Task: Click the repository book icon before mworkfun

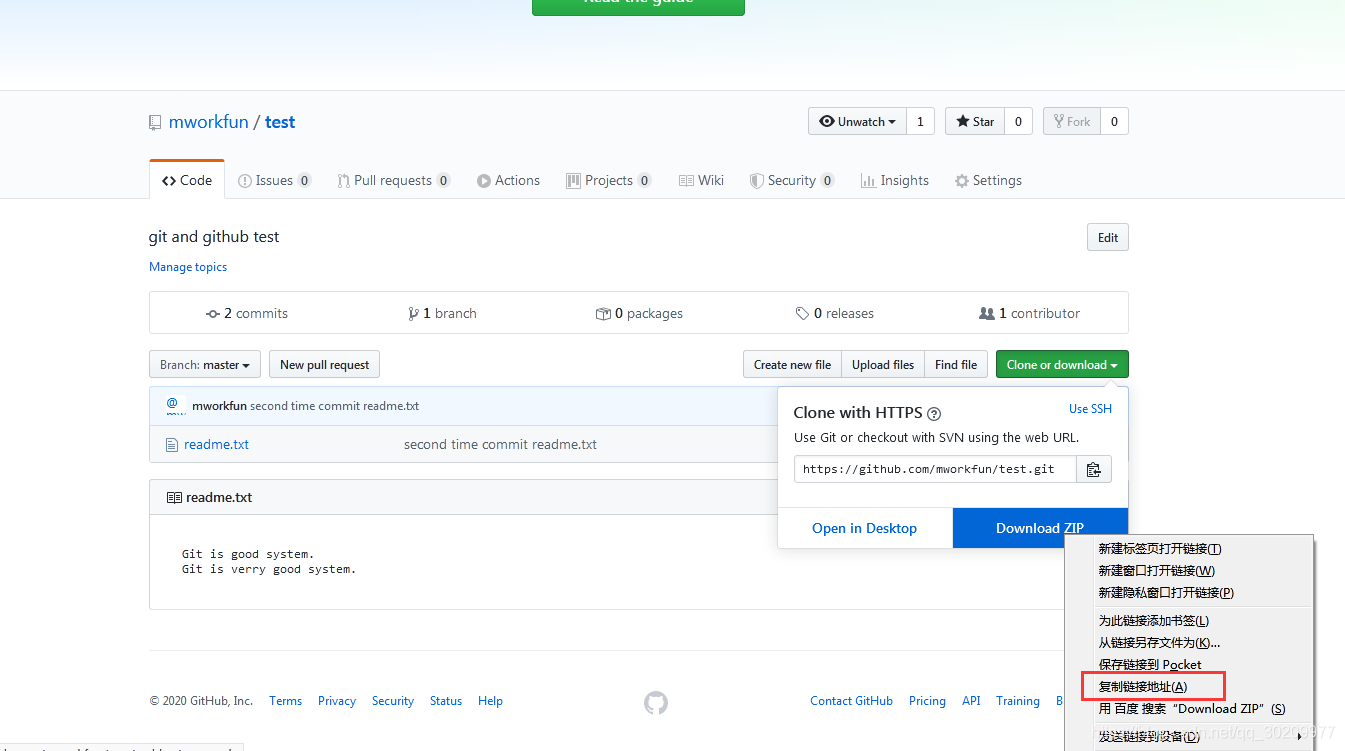Action: pos(155,123)
